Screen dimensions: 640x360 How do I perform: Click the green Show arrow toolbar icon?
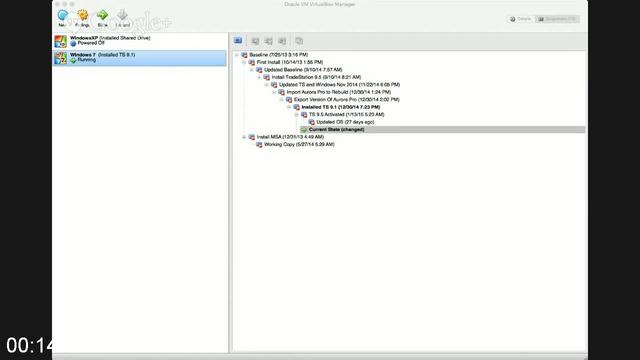pos(102,16)
